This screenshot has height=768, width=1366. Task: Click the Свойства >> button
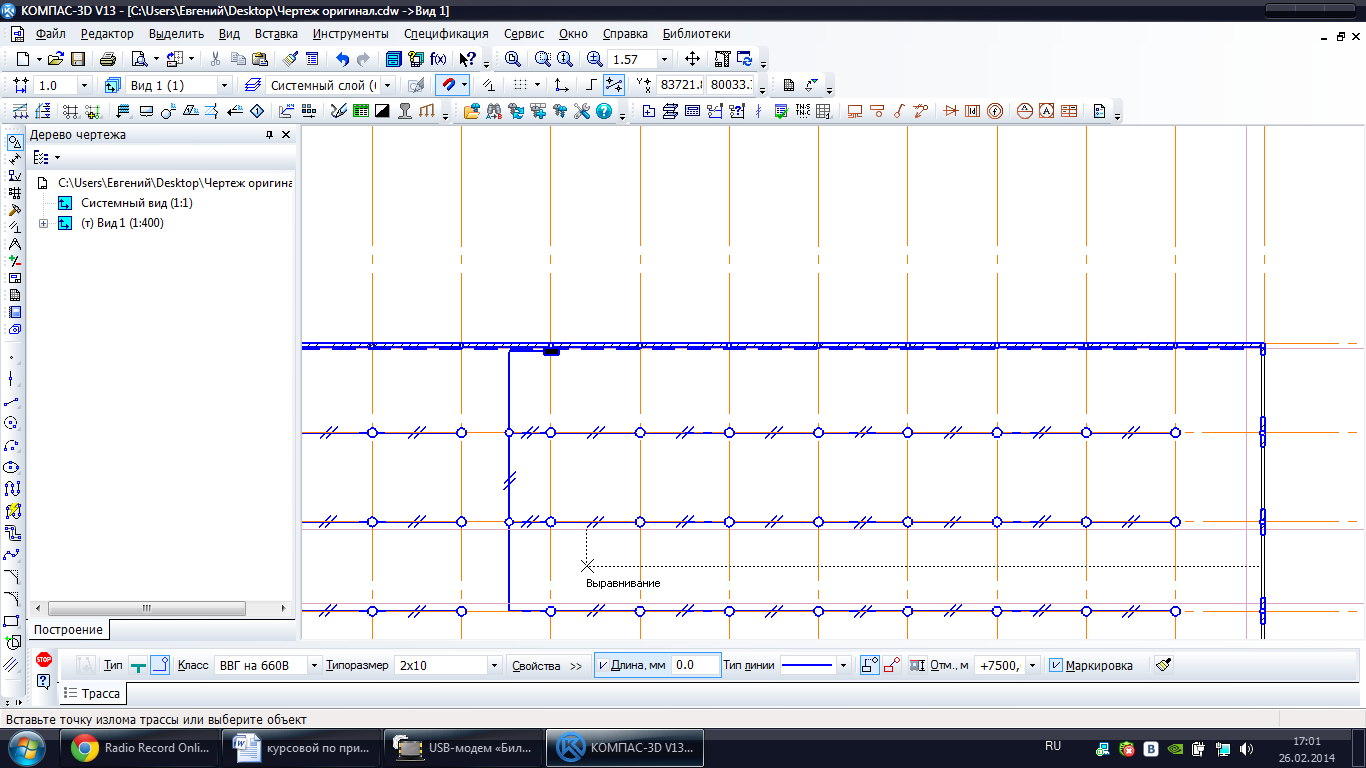[547, 665]
